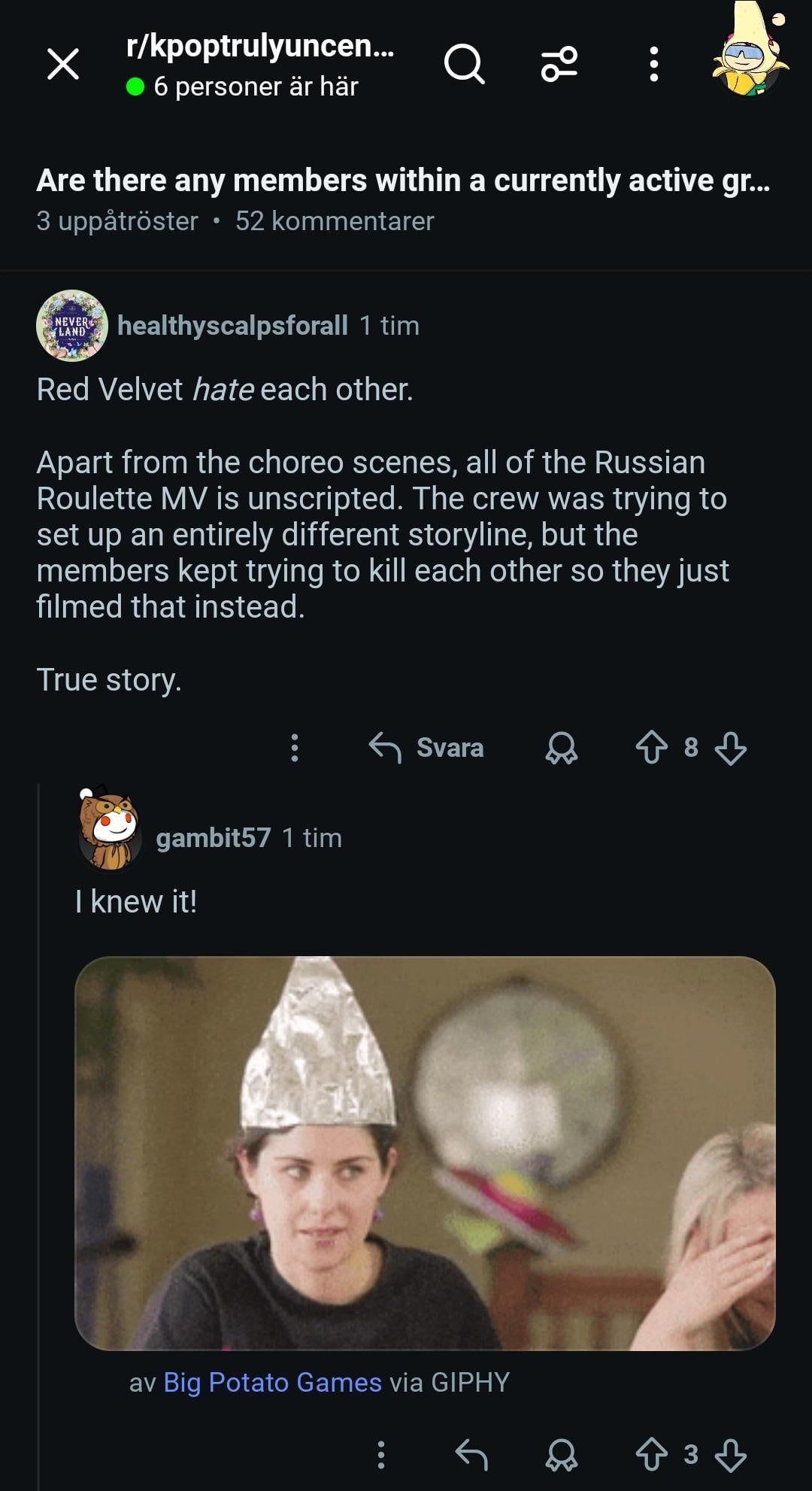Upvote healthyscalpsforall's Red Velvet comment
Image resolution: width=812 pixels, height=1491 pixels.
(651, 748)
